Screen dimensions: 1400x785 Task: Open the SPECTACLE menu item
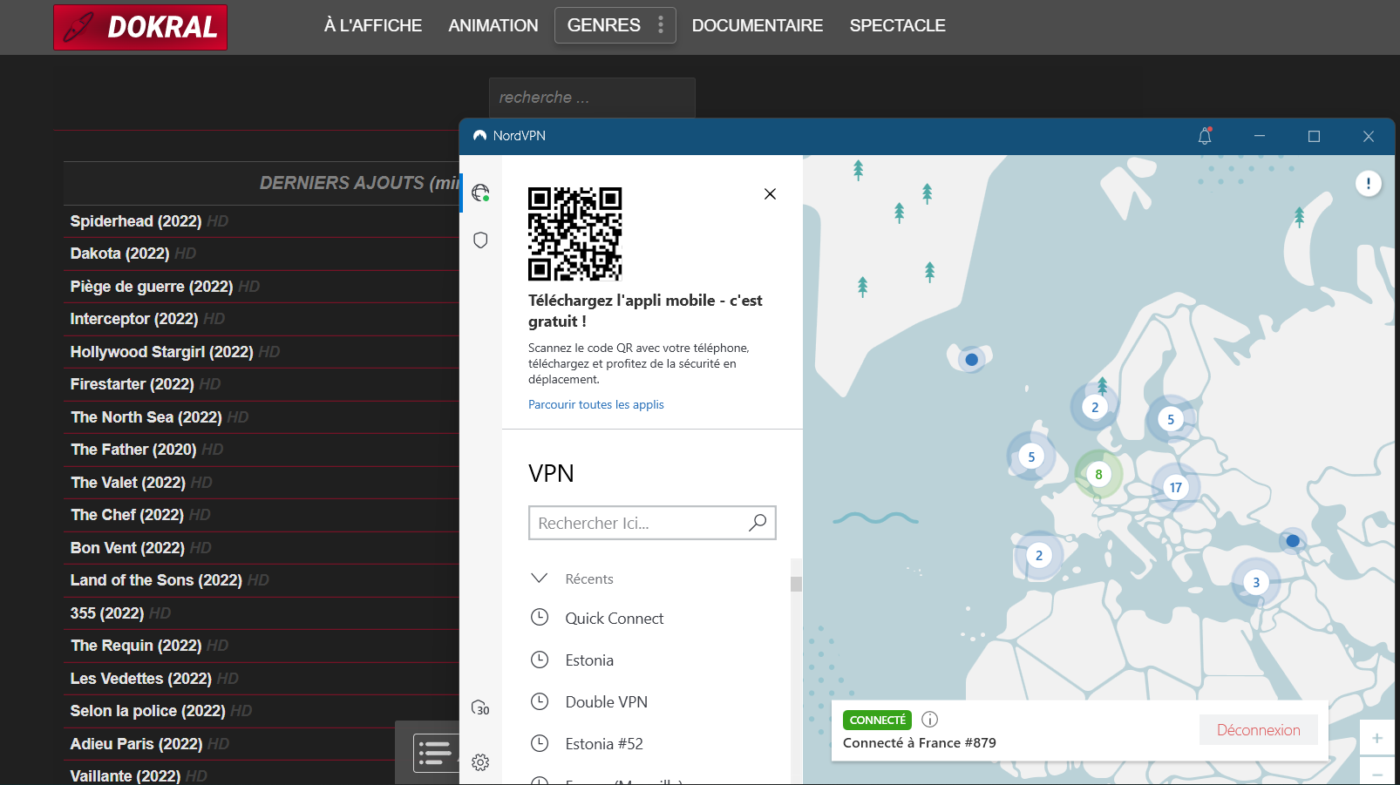pyautogui.click(x=897, y=26)
